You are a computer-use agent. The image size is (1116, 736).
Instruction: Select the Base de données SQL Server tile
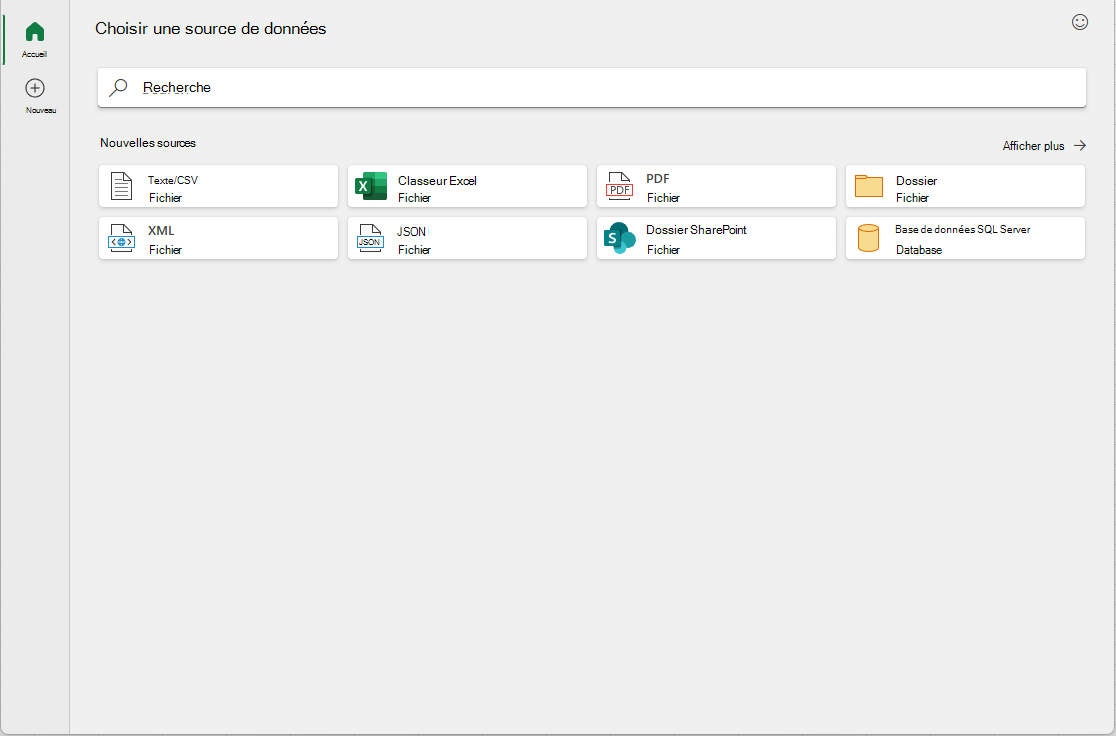click(965, 238)
